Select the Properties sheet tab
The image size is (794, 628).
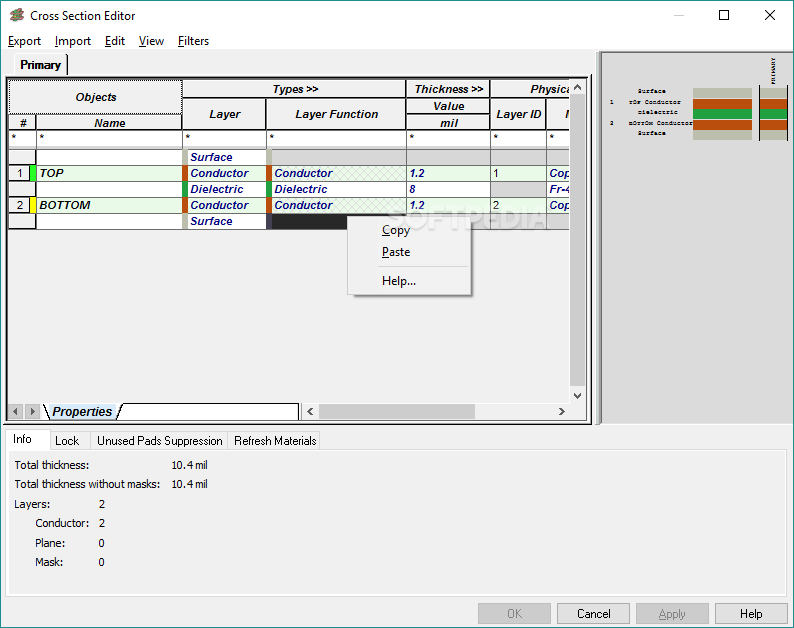pos(82,411)
